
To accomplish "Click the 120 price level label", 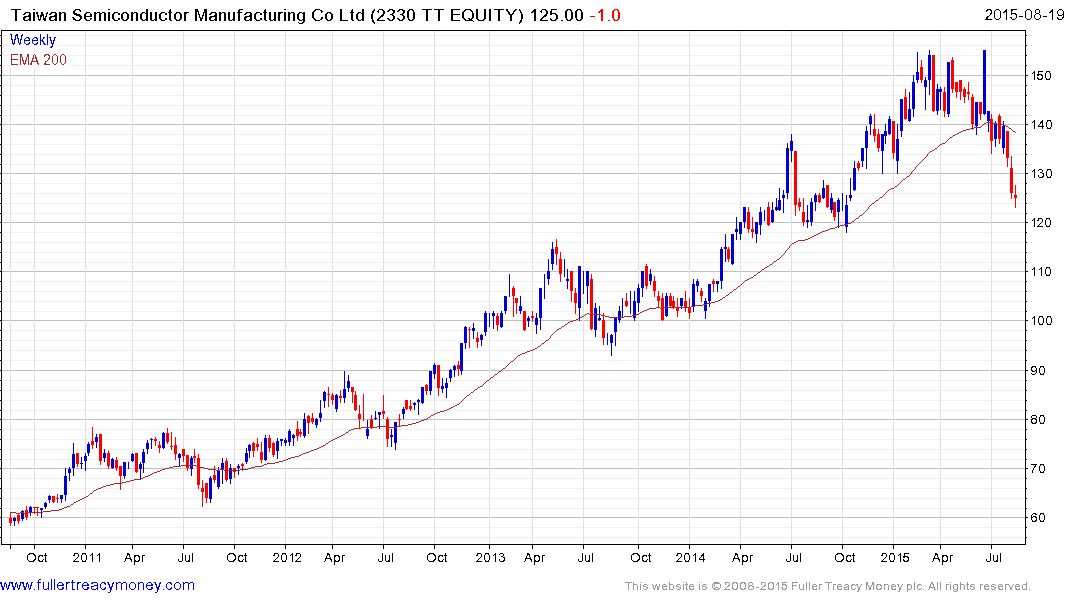I will point(1045,223).
